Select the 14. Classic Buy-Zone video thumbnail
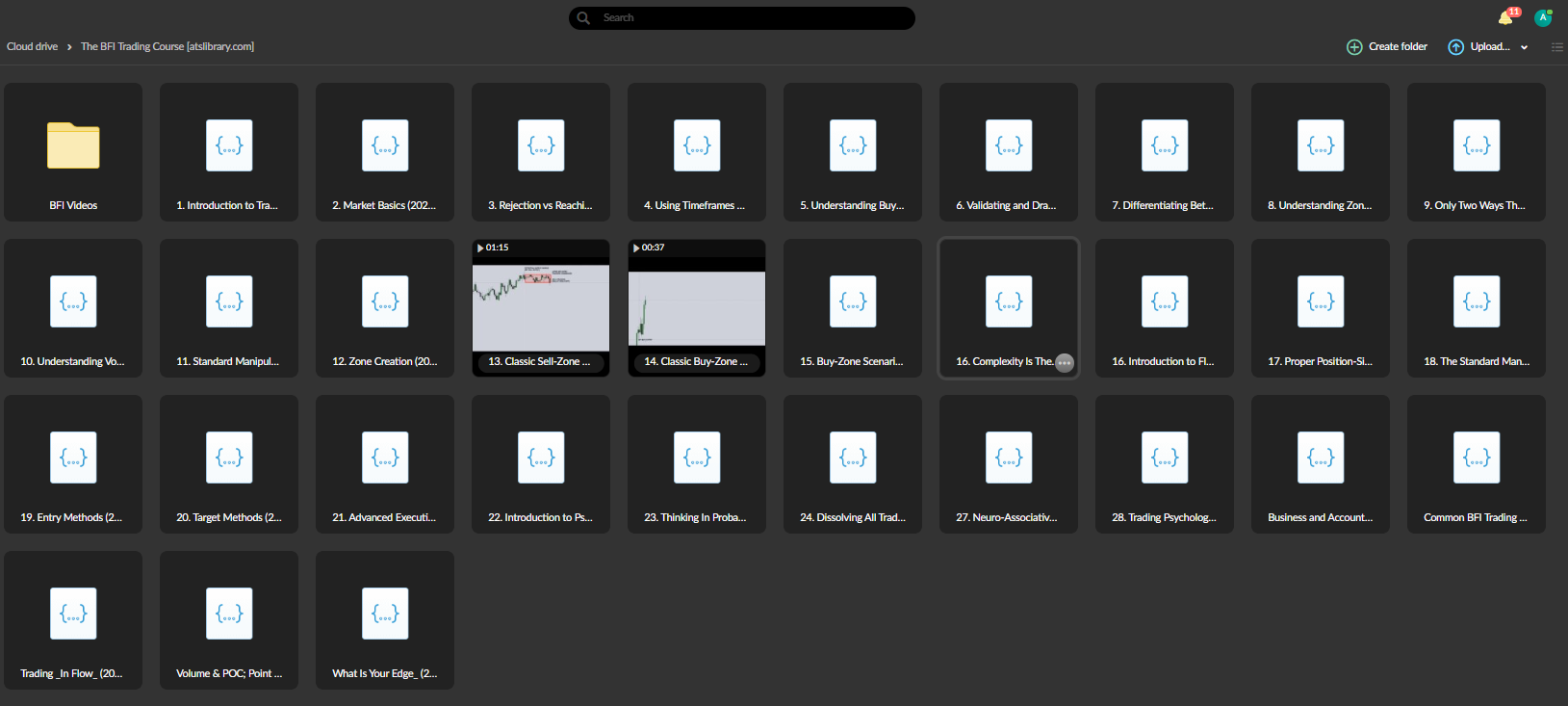Image resolution: width=1568 pixels, height=706 pixels. tap(697, 306)
